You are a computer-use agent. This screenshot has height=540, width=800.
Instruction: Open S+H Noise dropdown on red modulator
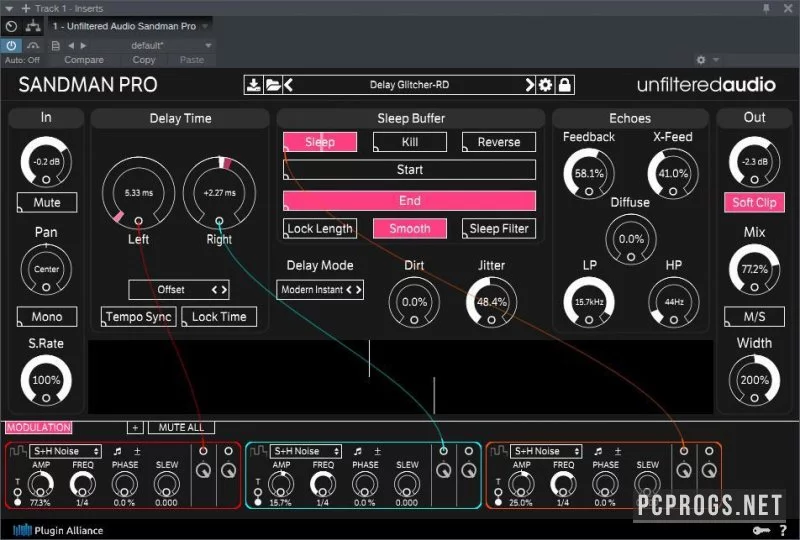point(66,451)
